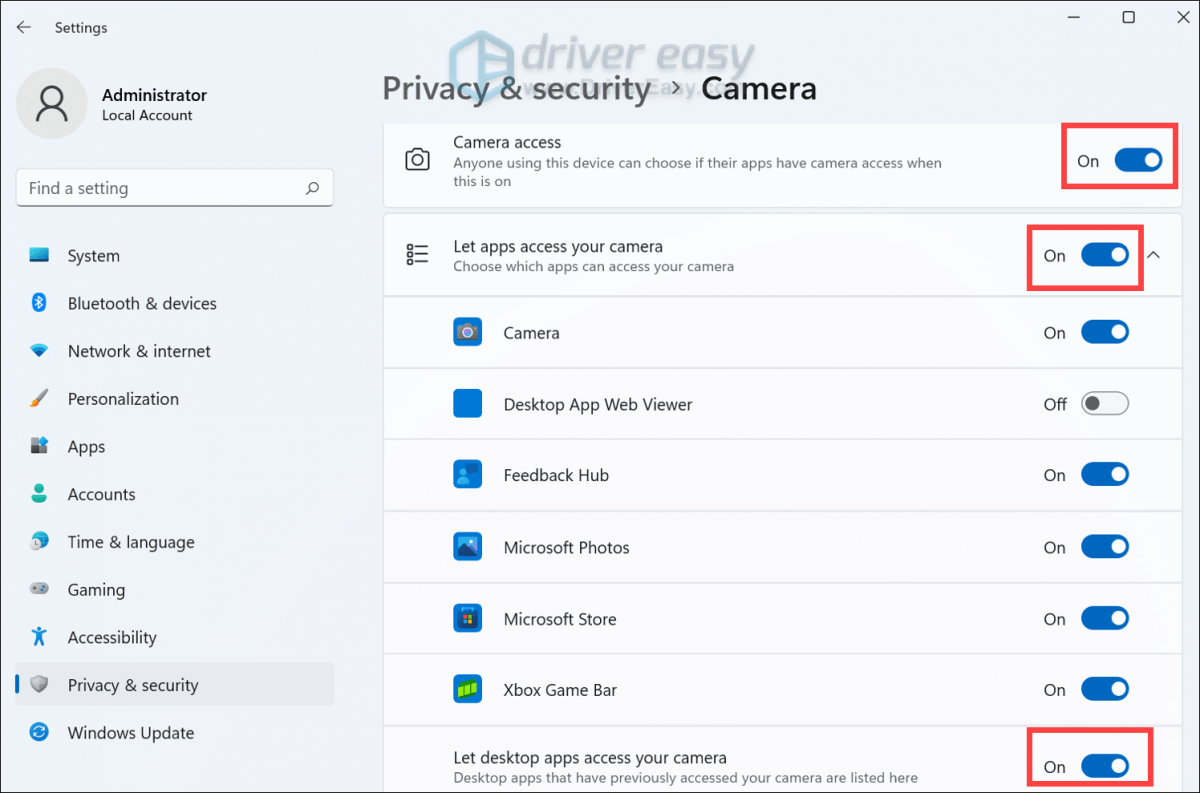This screenshot has width=1200, height=793.
Task: Open Personalization settings
Action: (38, 398)
